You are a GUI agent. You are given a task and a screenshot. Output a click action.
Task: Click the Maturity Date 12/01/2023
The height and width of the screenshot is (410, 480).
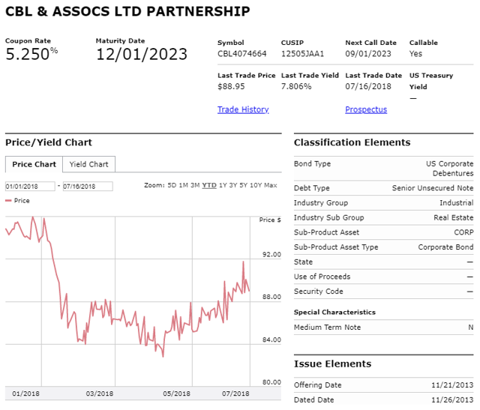[x=142, y=54]
